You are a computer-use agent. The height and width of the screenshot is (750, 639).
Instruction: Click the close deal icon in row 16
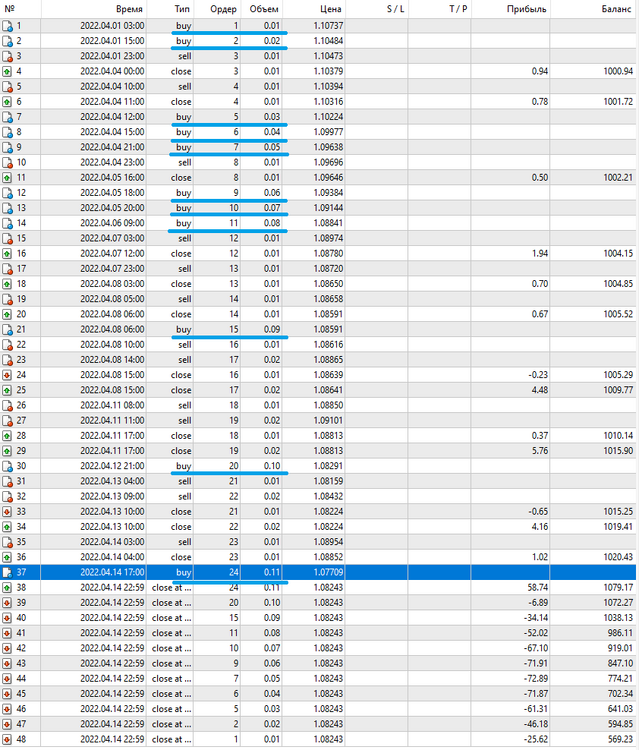[7, 254]
